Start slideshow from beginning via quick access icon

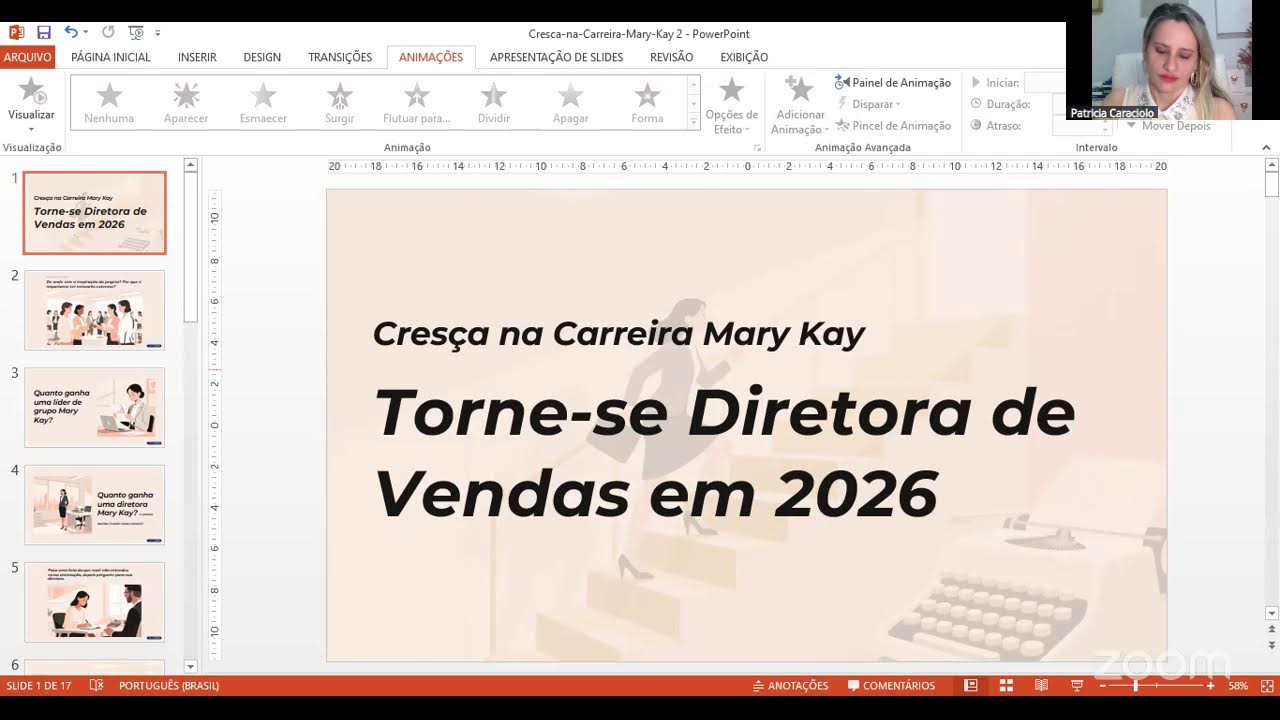(x=137, y=33)
